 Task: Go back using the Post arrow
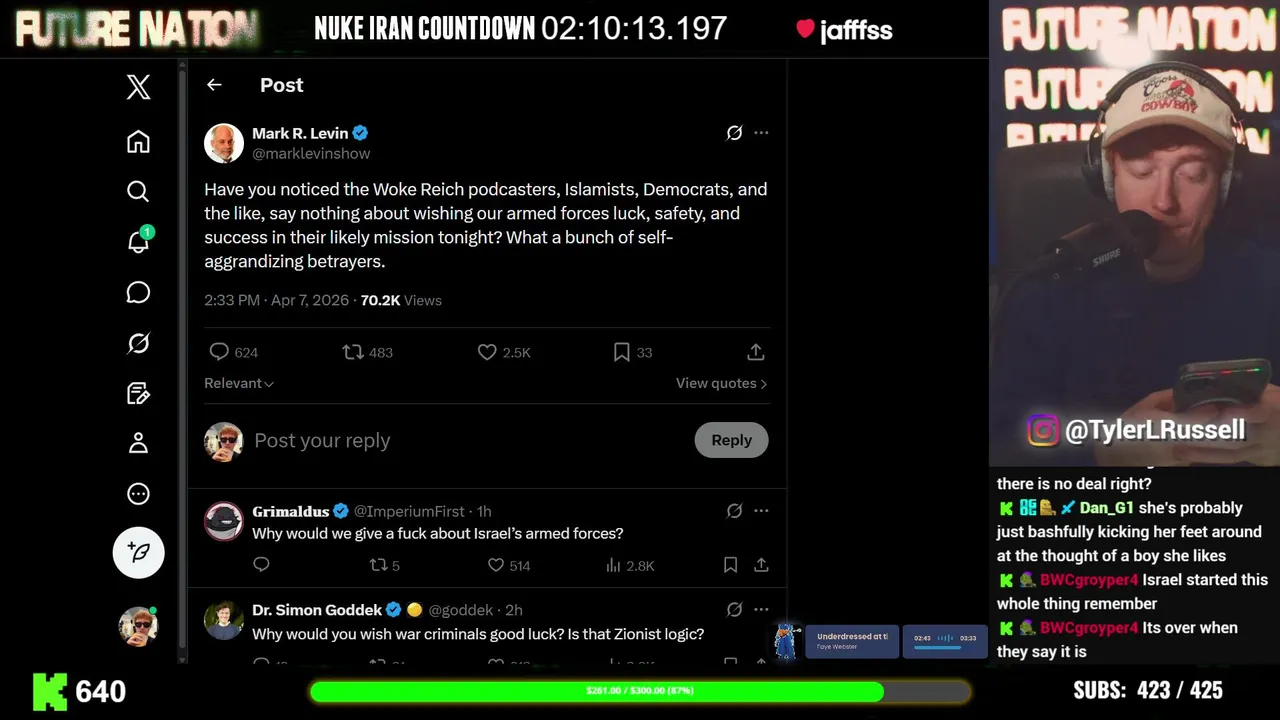[x=214, y=85]
